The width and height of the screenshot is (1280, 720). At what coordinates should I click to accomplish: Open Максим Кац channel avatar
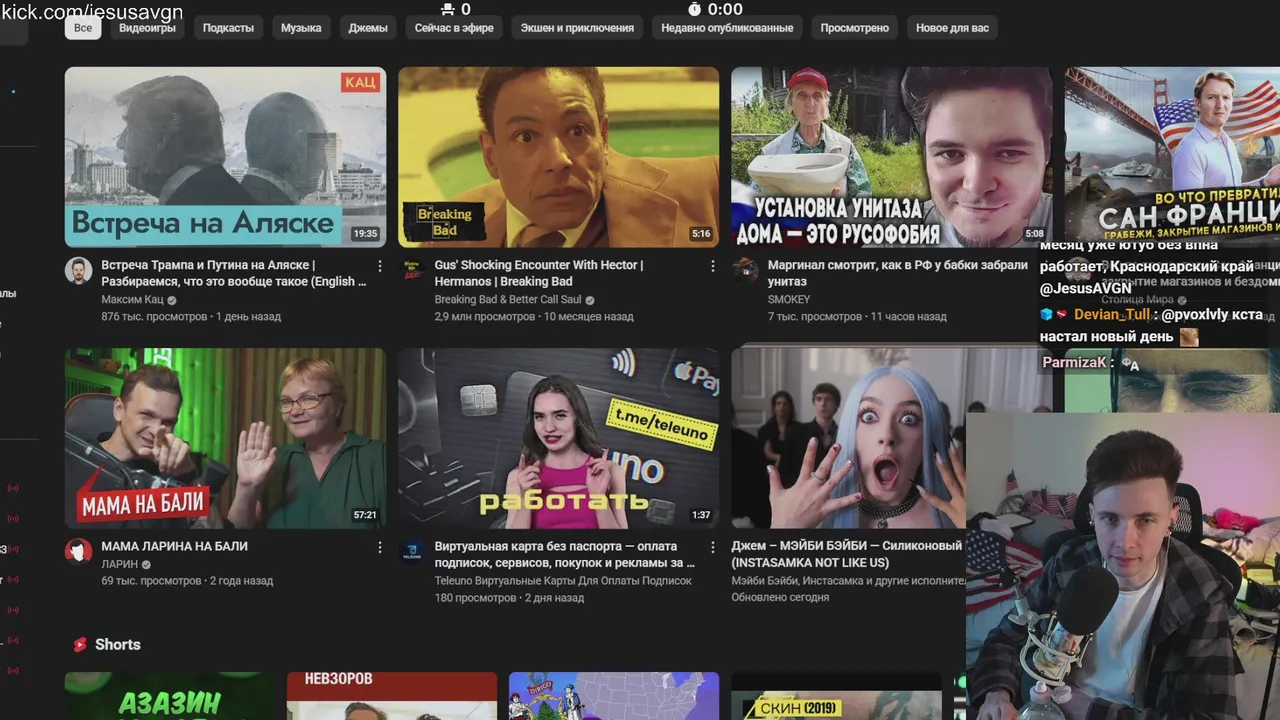pos(79,270)
